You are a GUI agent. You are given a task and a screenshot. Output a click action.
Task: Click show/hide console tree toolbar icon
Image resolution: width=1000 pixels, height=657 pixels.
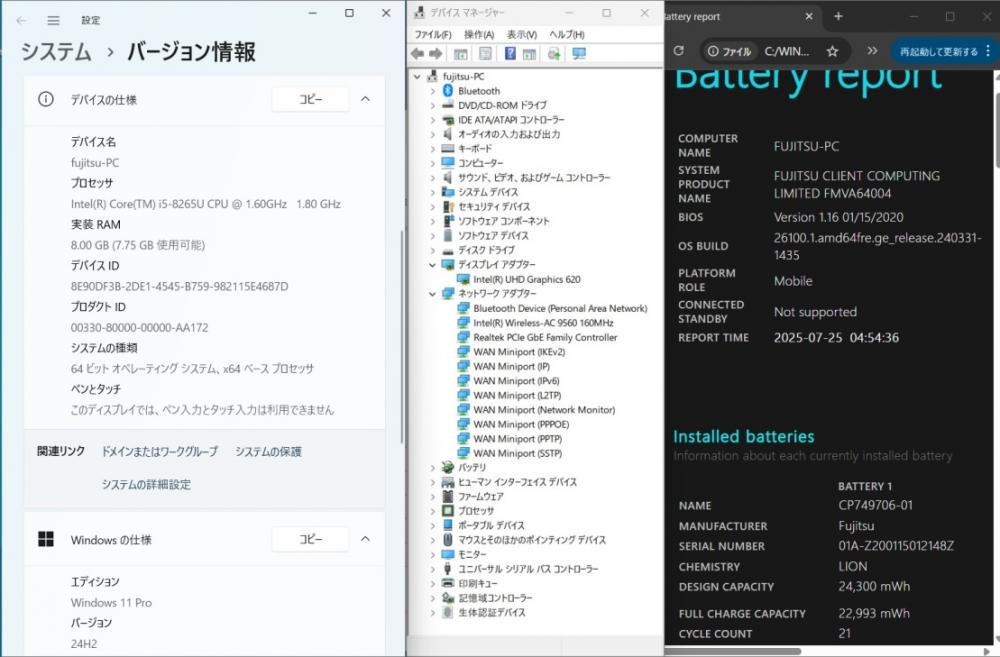pos(460,54)
